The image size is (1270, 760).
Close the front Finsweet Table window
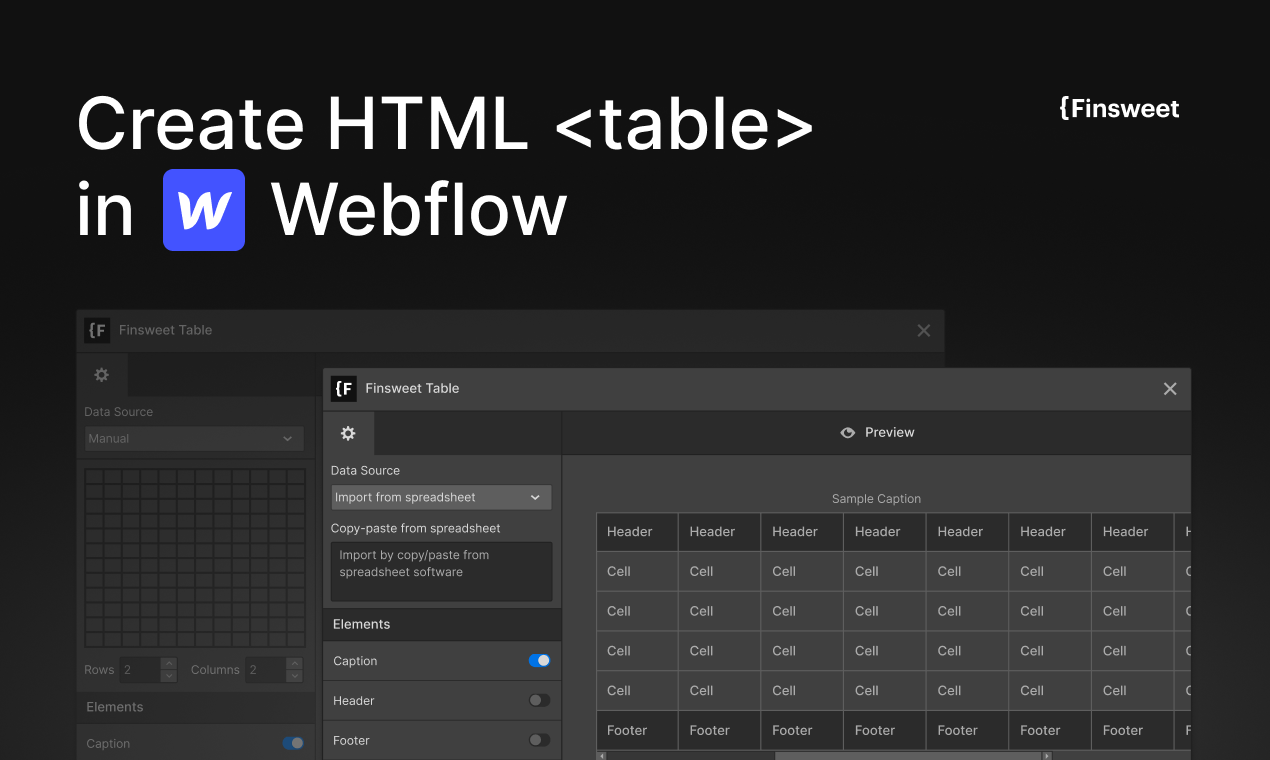[x=1170, y=389]
